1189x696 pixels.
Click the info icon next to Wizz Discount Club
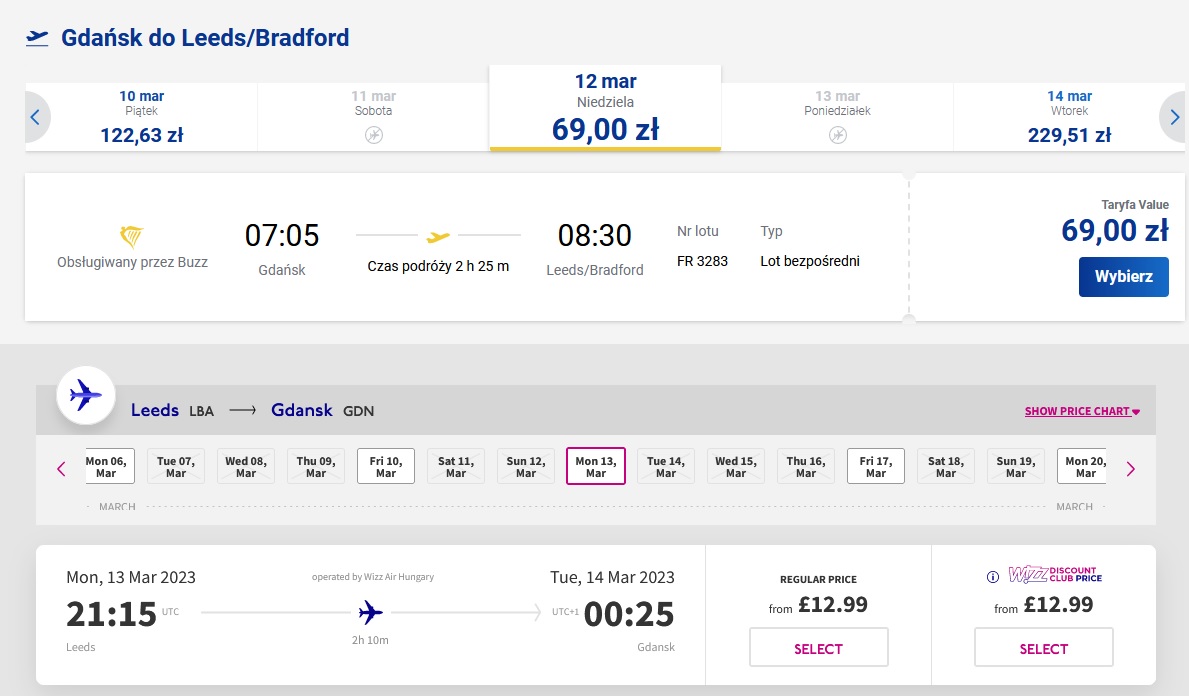(x=993, y=577)
